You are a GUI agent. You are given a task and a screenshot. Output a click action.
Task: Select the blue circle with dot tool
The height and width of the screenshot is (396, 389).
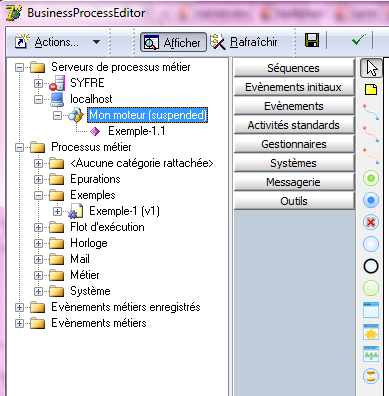point(371,200)
